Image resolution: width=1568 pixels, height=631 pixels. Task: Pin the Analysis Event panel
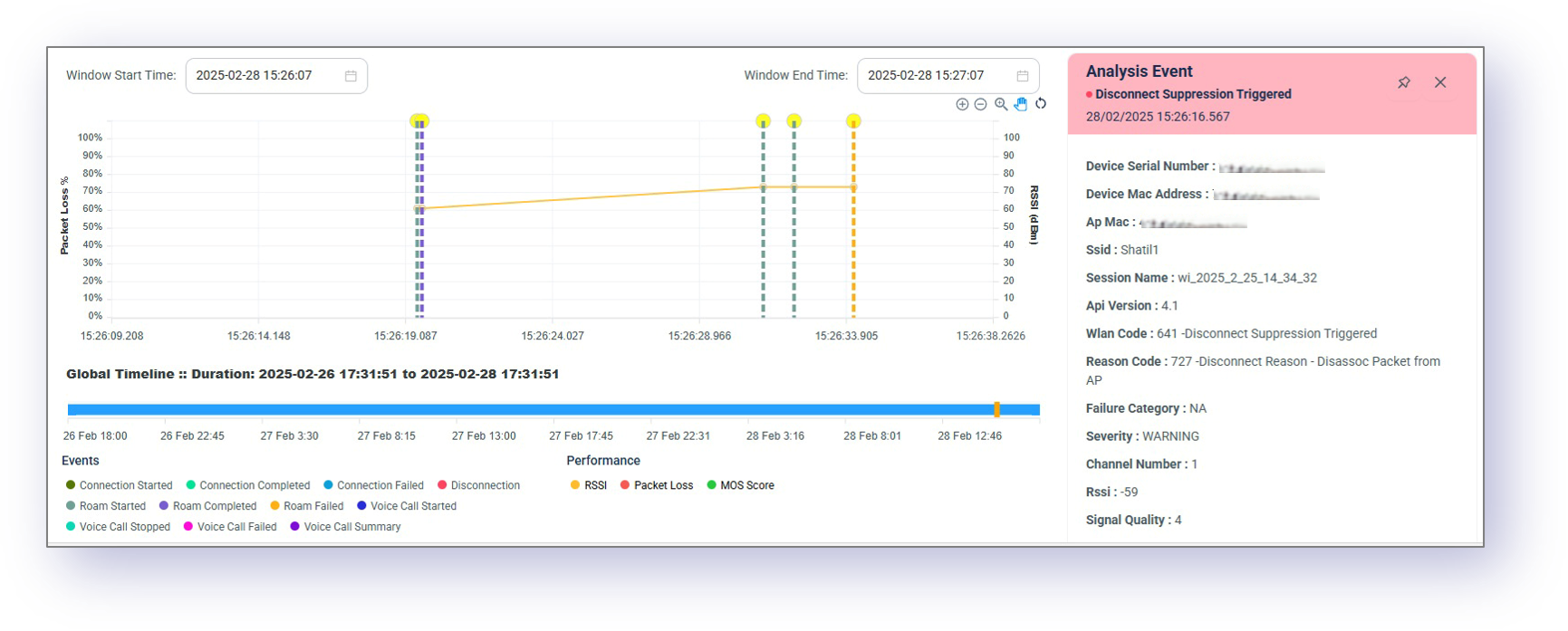(x=1404, y=82)
